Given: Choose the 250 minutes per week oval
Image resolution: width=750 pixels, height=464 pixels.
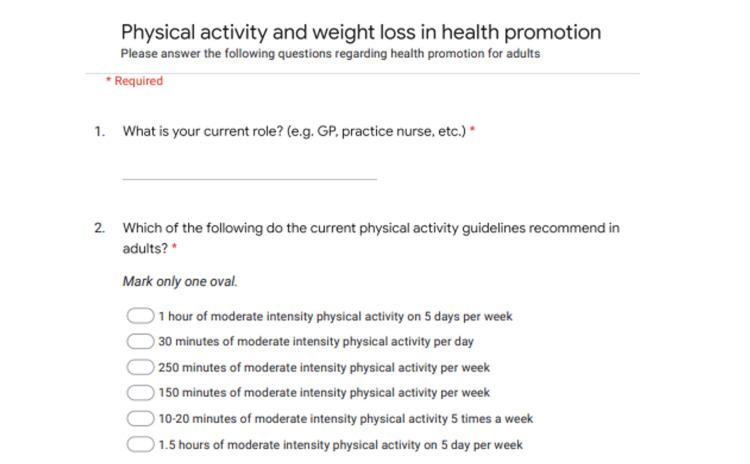Looking at the screenshot, I should (x=140, y=367).
